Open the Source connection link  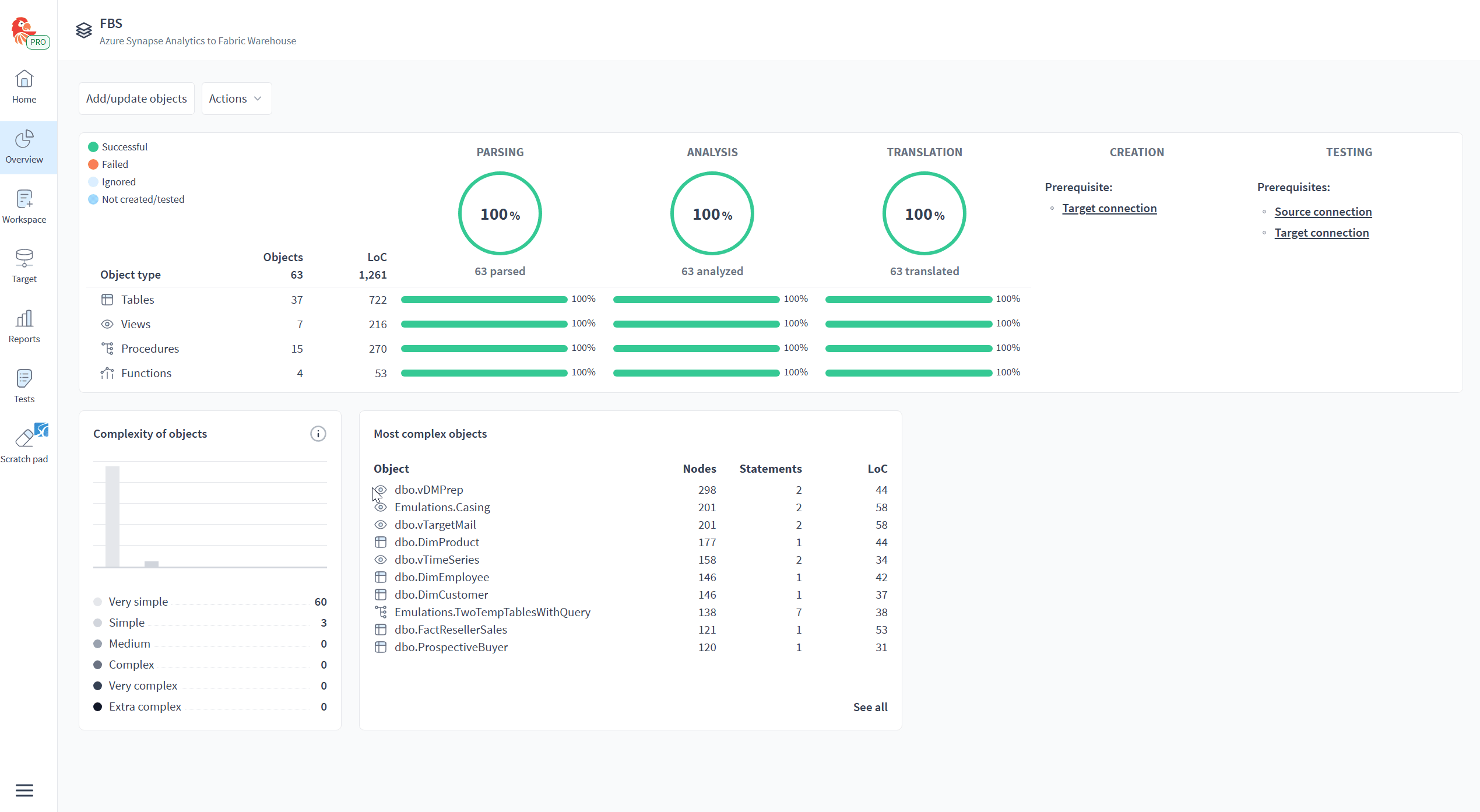click(1323, 212)
